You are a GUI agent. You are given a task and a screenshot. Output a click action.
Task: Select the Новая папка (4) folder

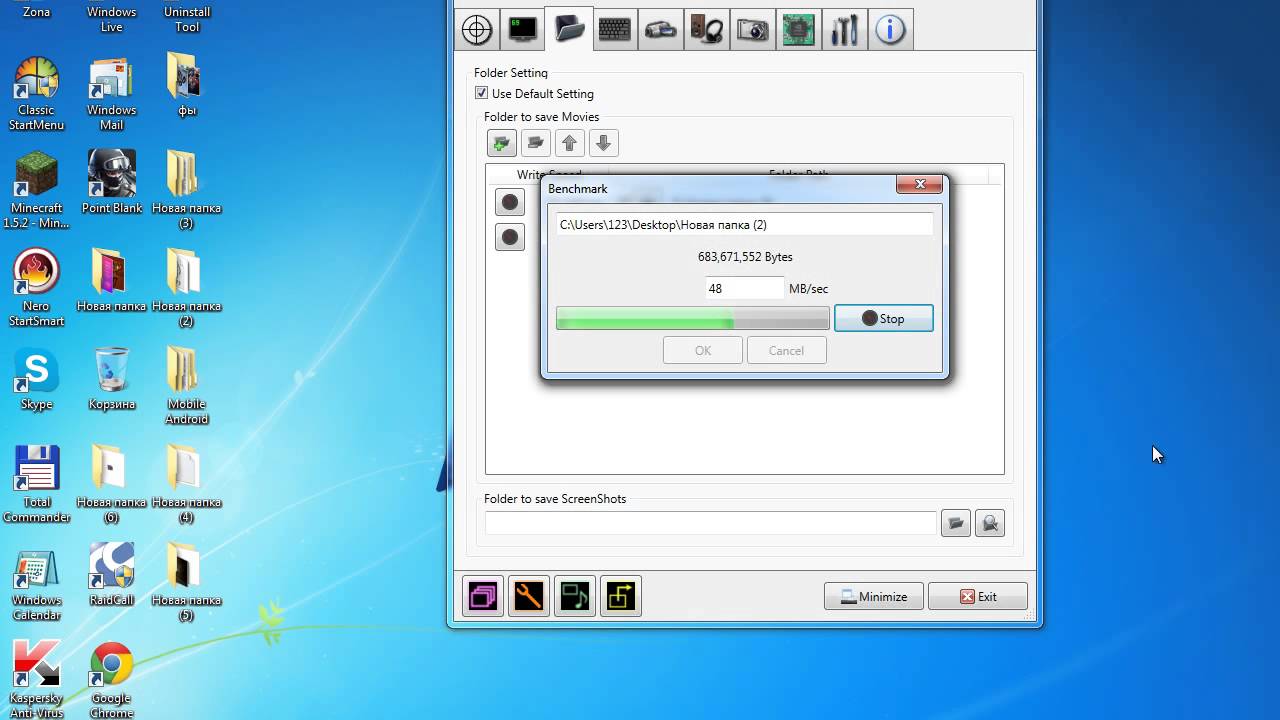point(186,485)
